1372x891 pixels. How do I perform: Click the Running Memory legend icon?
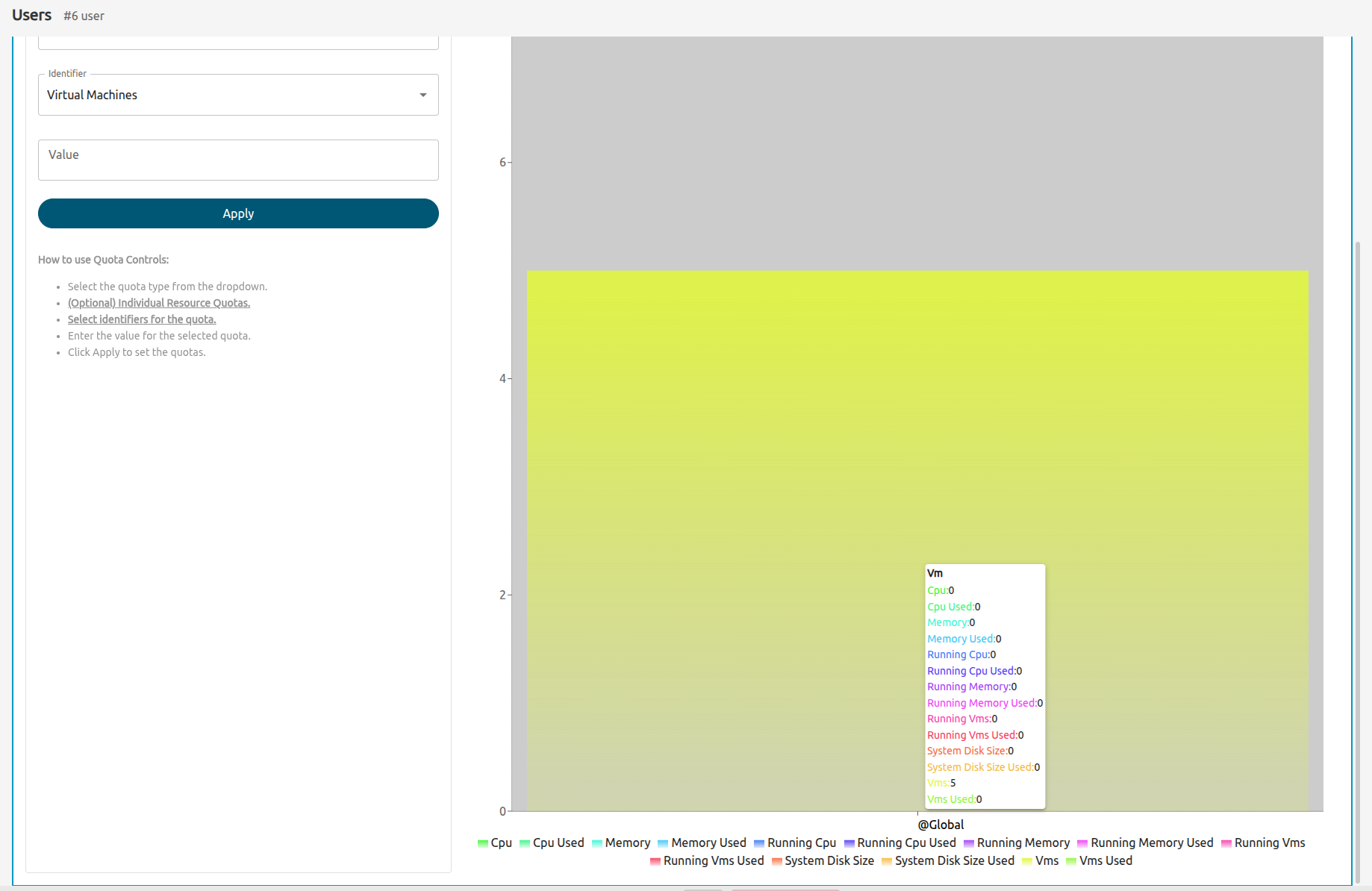pos(969,843)
